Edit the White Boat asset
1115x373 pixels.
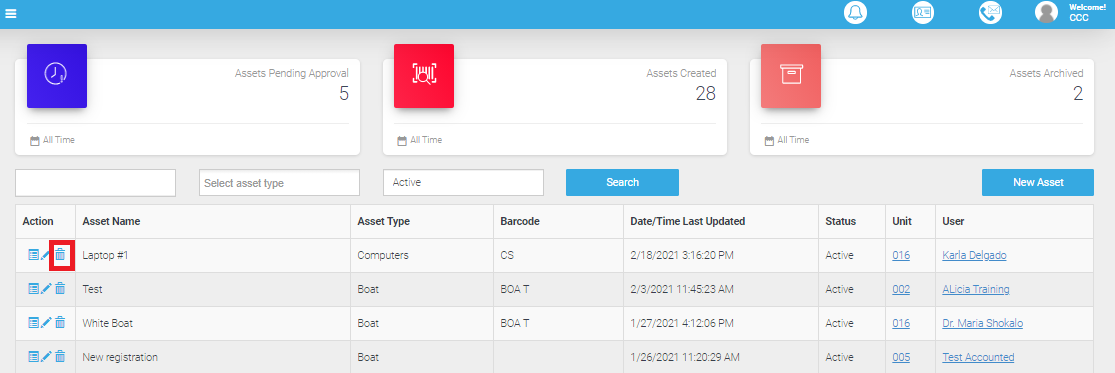46,323
